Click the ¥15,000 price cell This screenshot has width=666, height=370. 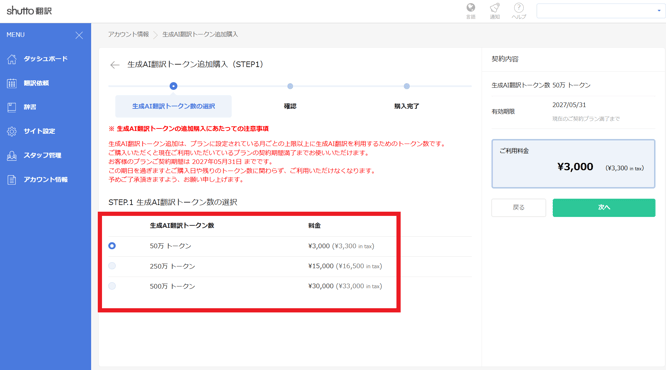point(345,266)
